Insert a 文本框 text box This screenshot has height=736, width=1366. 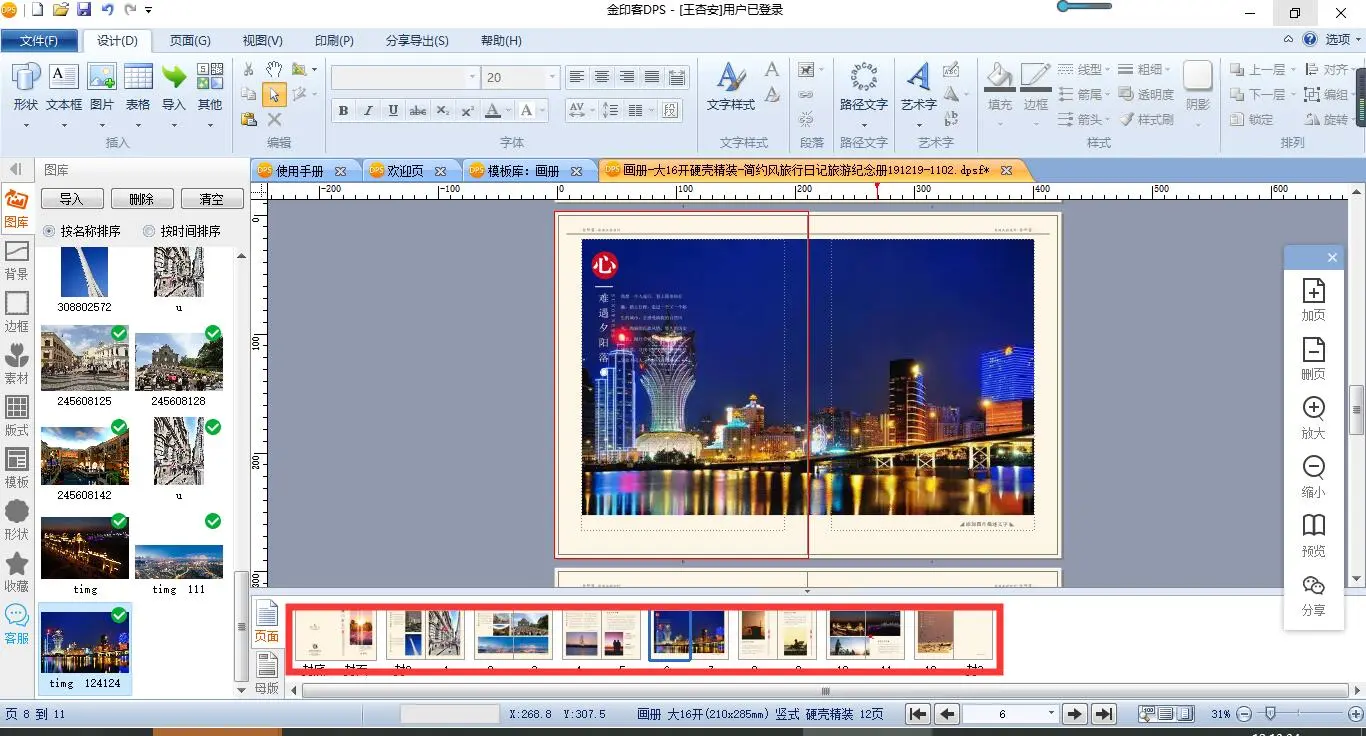(64, 86)
